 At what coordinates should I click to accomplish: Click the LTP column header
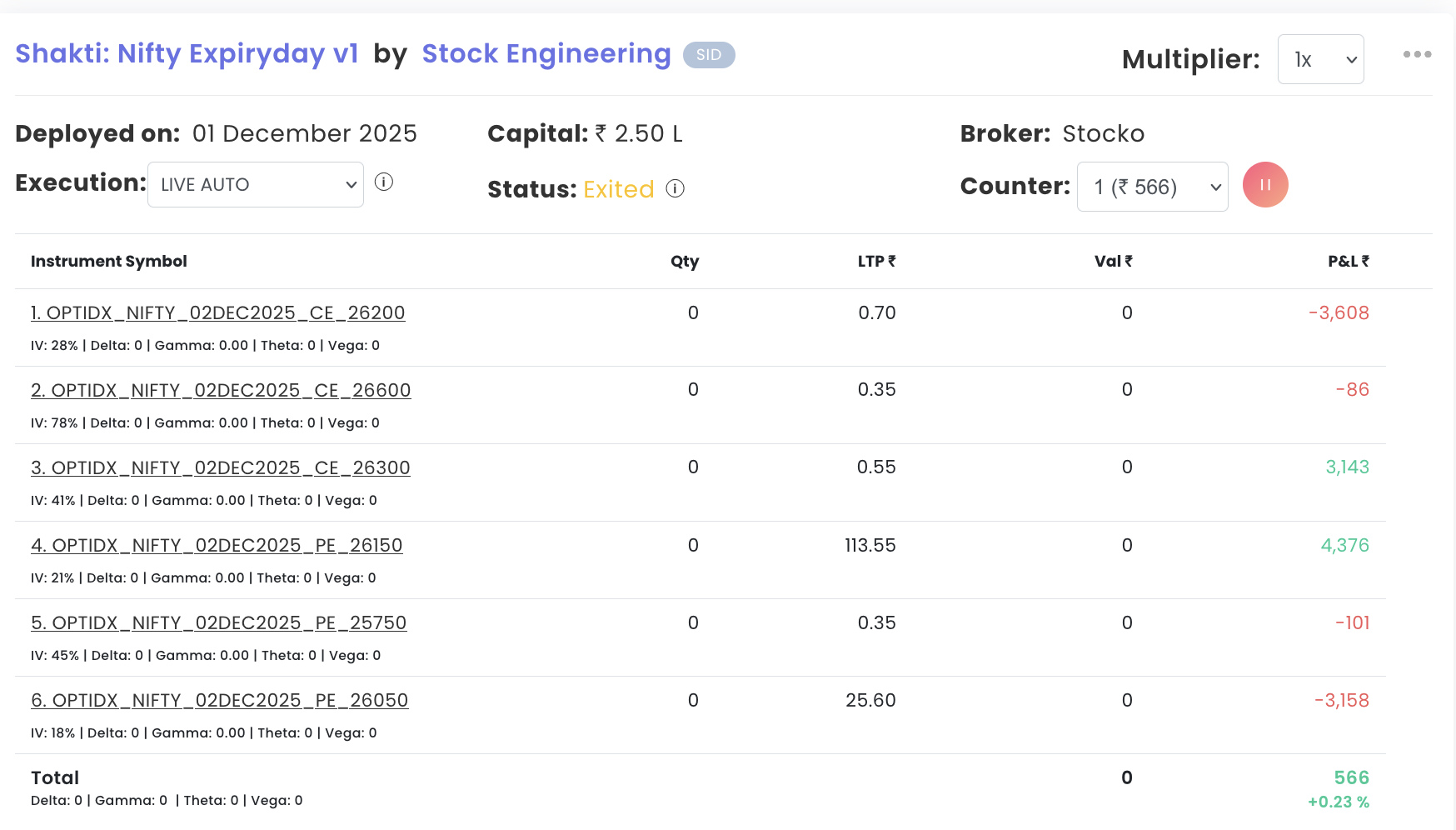click(x=876, y=262)
